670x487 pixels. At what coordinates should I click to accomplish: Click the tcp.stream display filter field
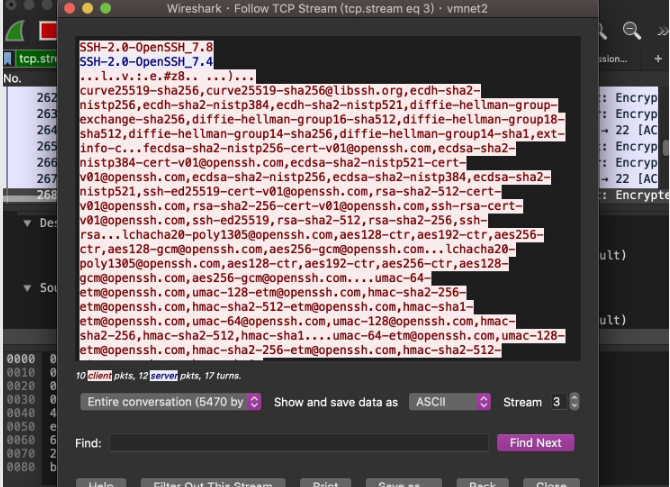[36, 59]
